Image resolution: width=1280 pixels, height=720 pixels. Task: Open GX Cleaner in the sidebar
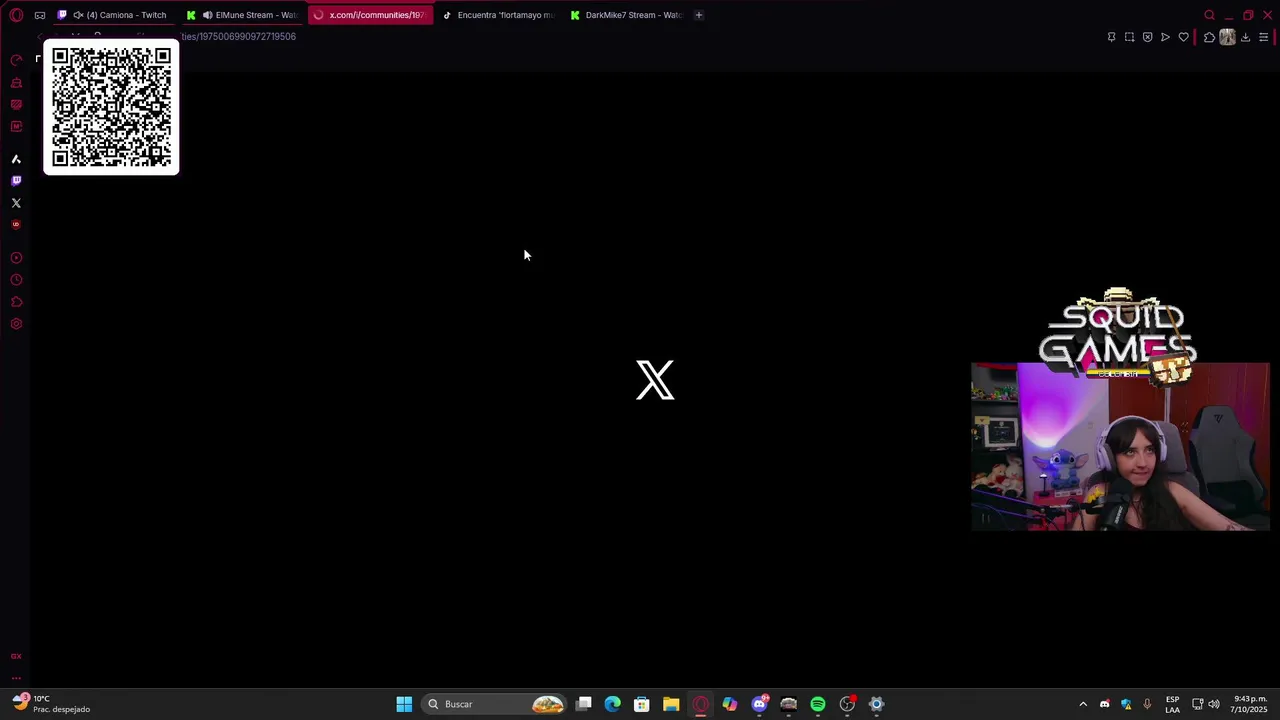[16, 82]
